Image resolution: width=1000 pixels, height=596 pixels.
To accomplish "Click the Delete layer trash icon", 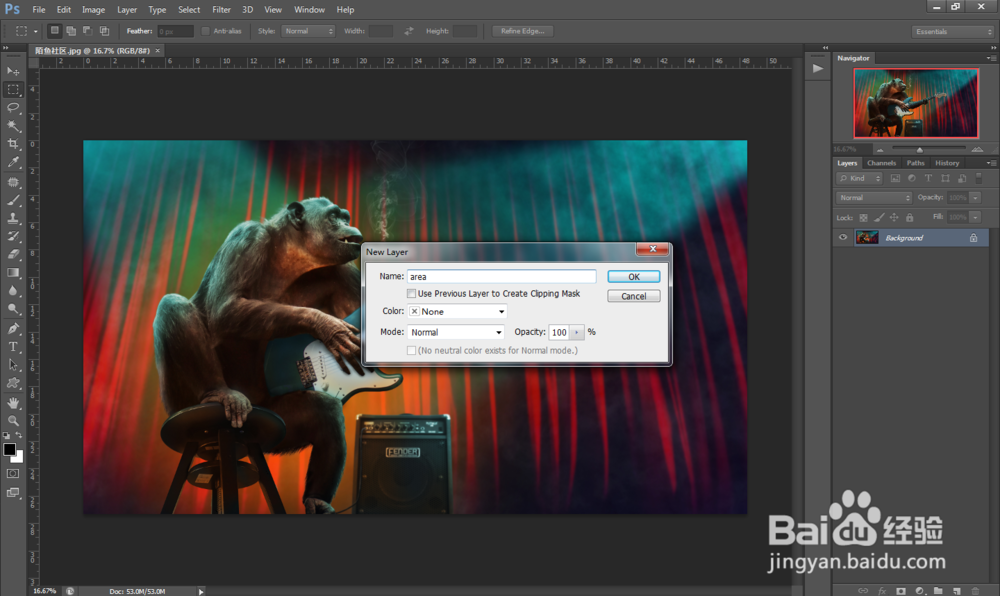I will tap(975, 591).
